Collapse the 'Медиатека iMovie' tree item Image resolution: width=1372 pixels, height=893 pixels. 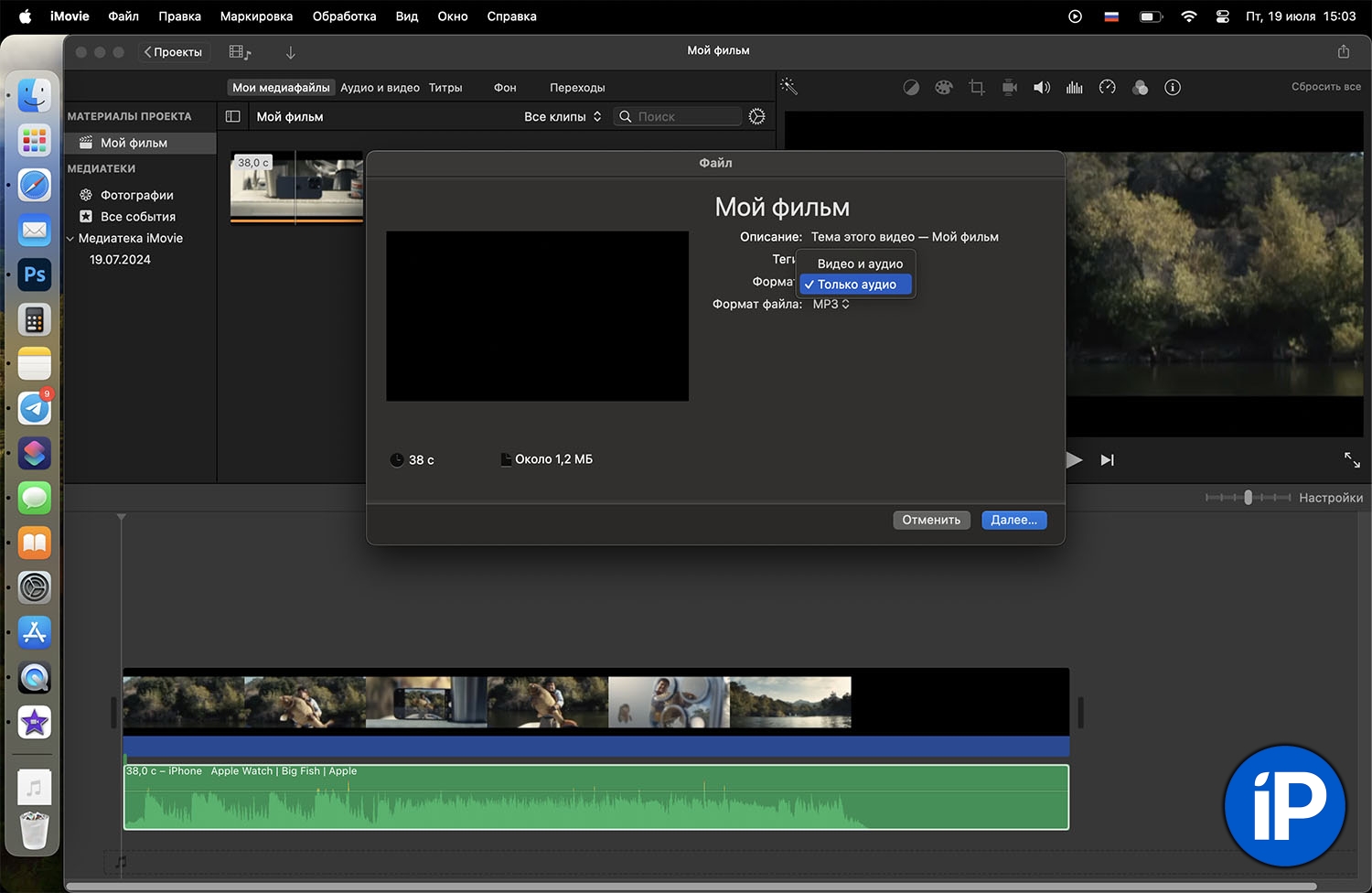coord(70,239)
